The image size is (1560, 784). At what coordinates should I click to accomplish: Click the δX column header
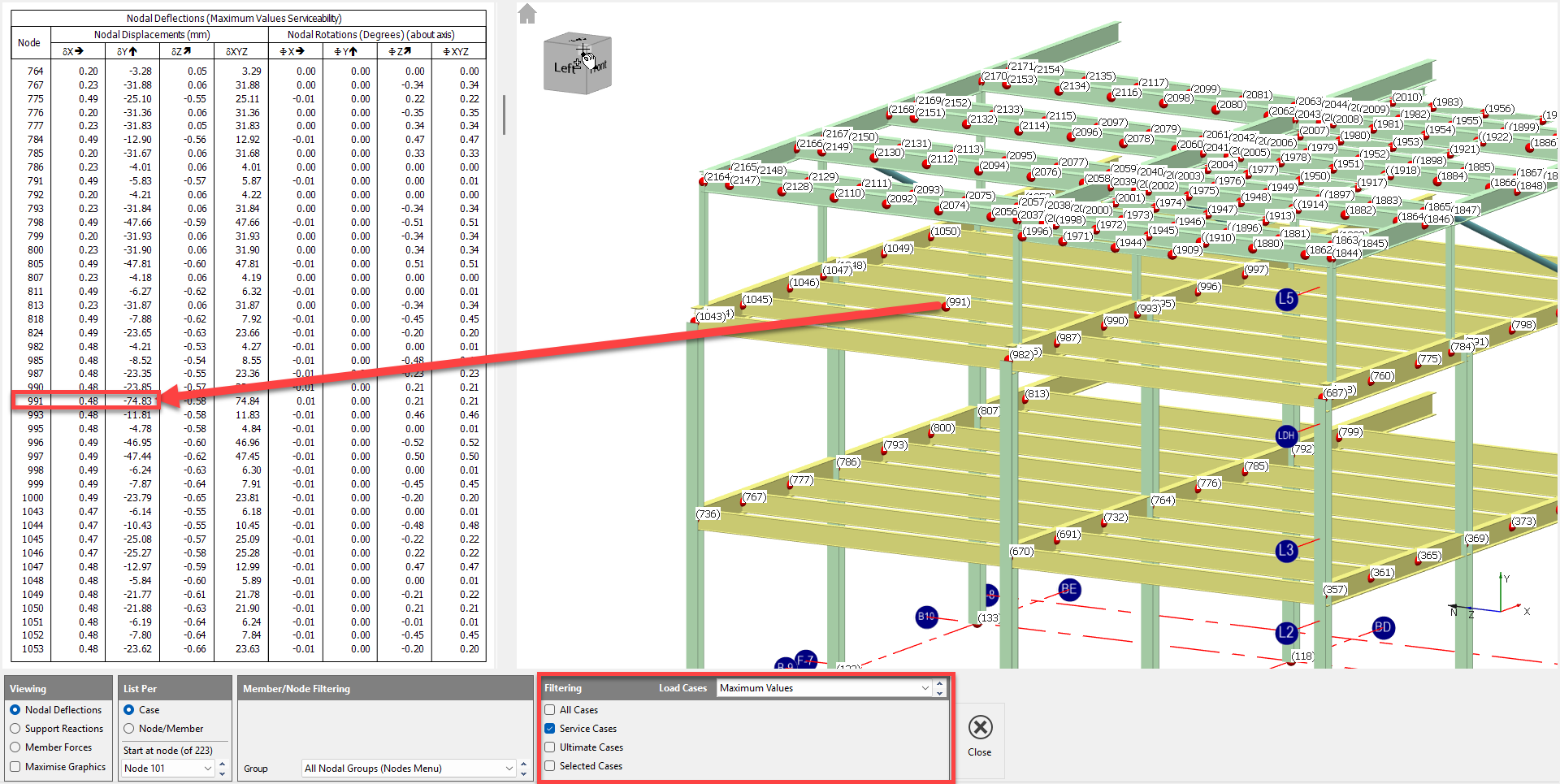(72, 51)
